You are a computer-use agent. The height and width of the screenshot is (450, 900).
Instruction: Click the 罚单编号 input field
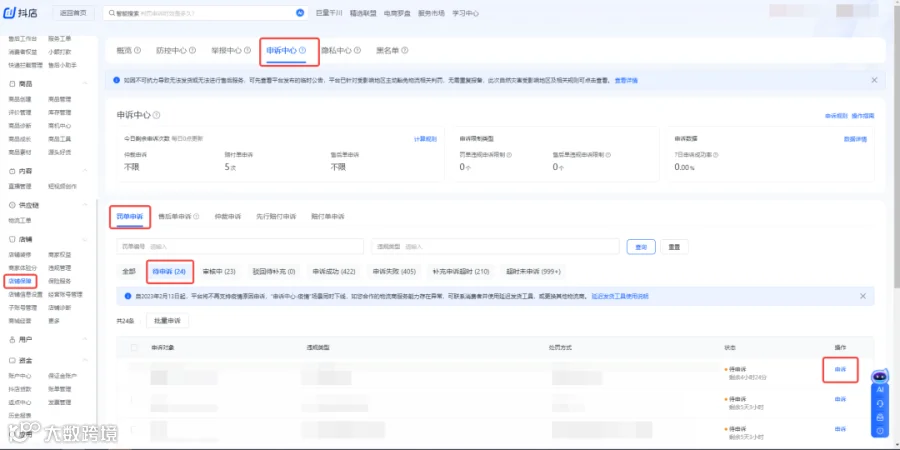point(240,246)
